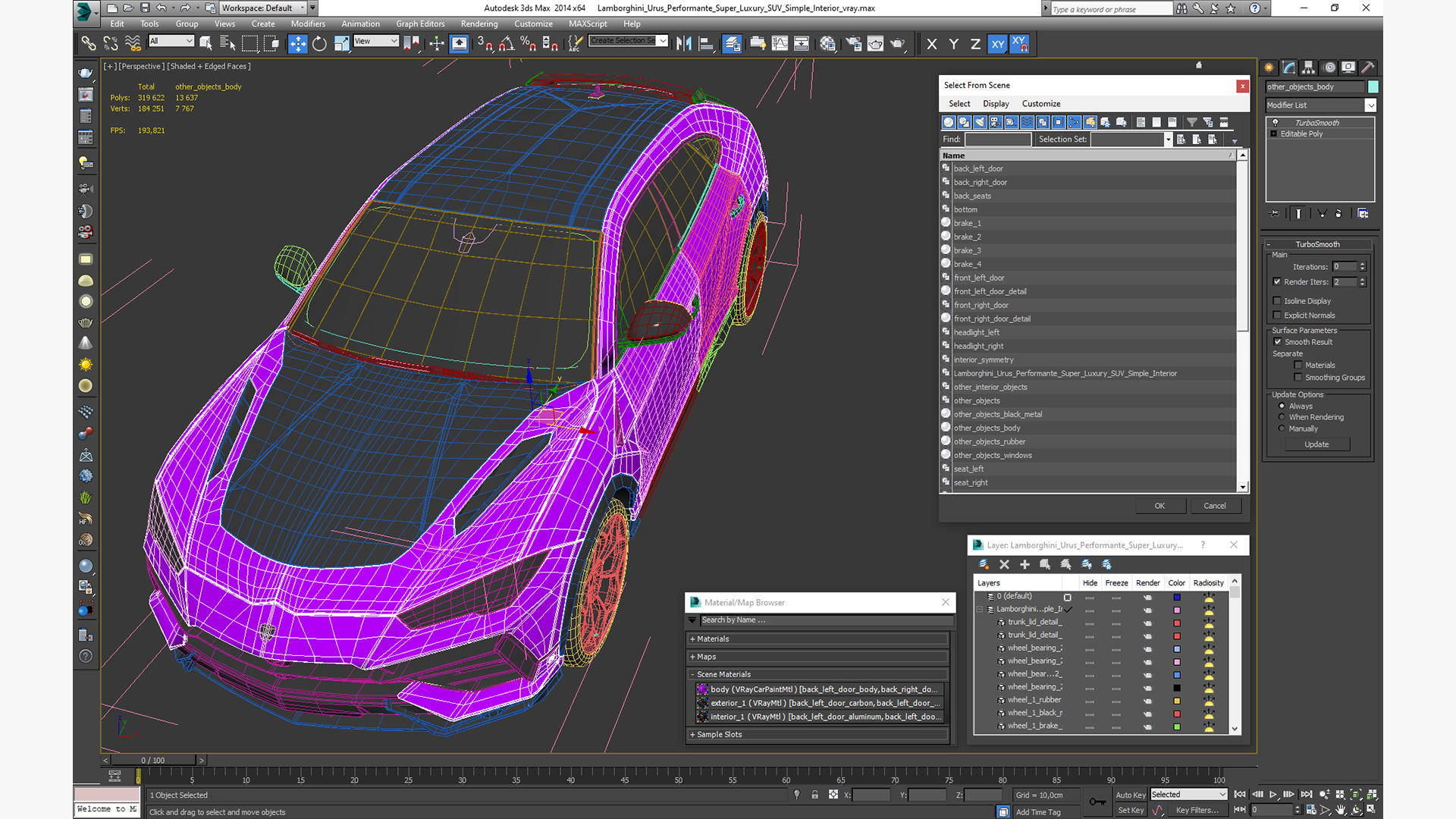Open the Create command panel tab

tap(1269, 67)
